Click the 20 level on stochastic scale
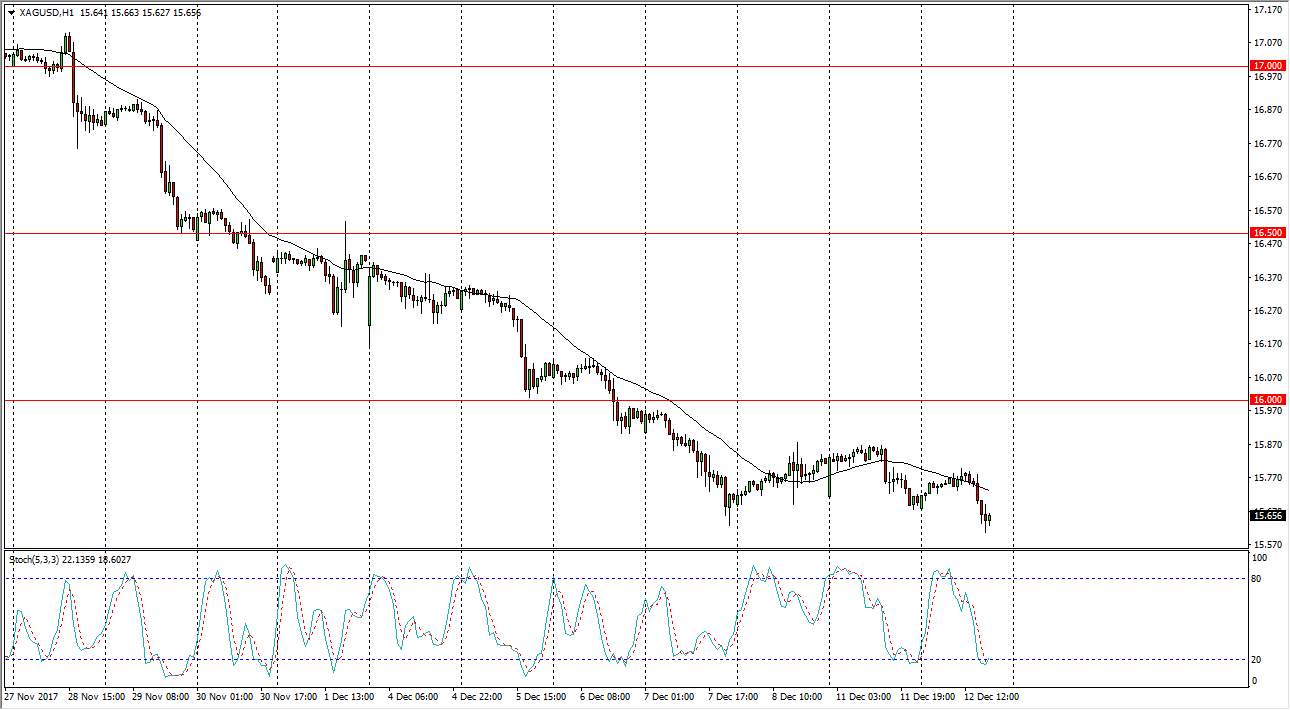The height and width of the screenshot is (710, 1290). coord(1258,660)
